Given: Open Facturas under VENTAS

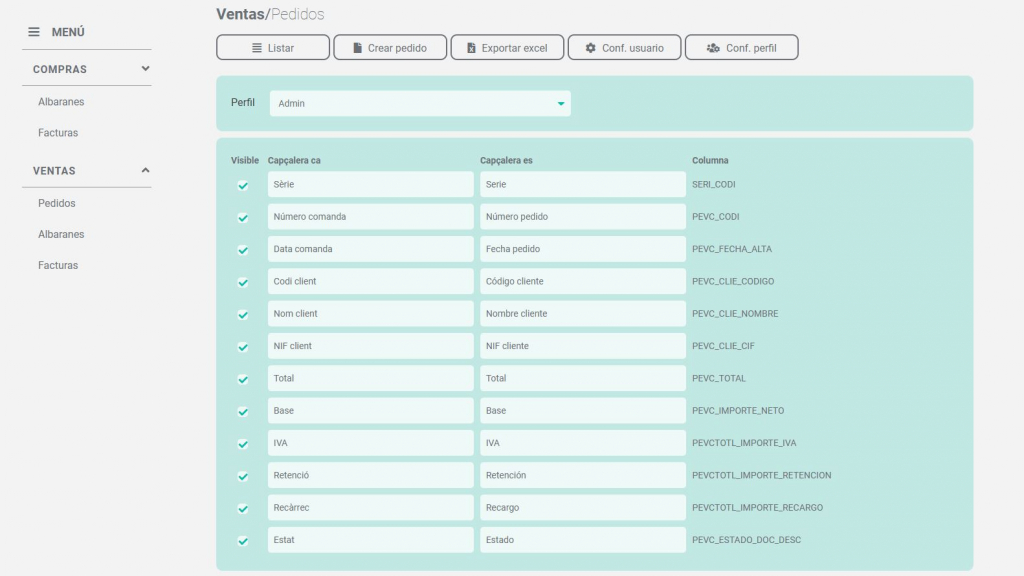Looking at the screenshot, I should (57, 265).
